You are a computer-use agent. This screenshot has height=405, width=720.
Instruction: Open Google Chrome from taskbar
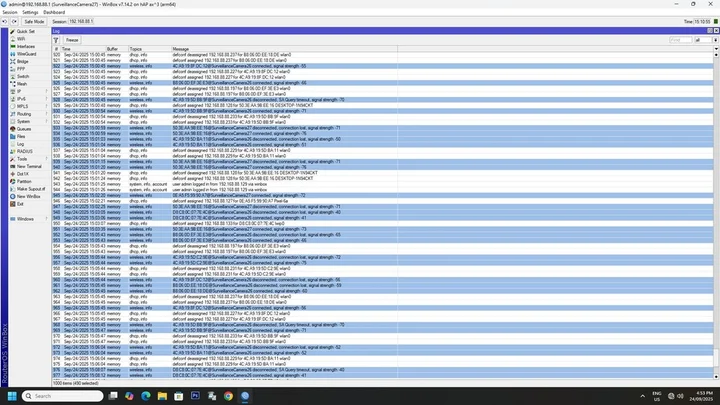228,396
